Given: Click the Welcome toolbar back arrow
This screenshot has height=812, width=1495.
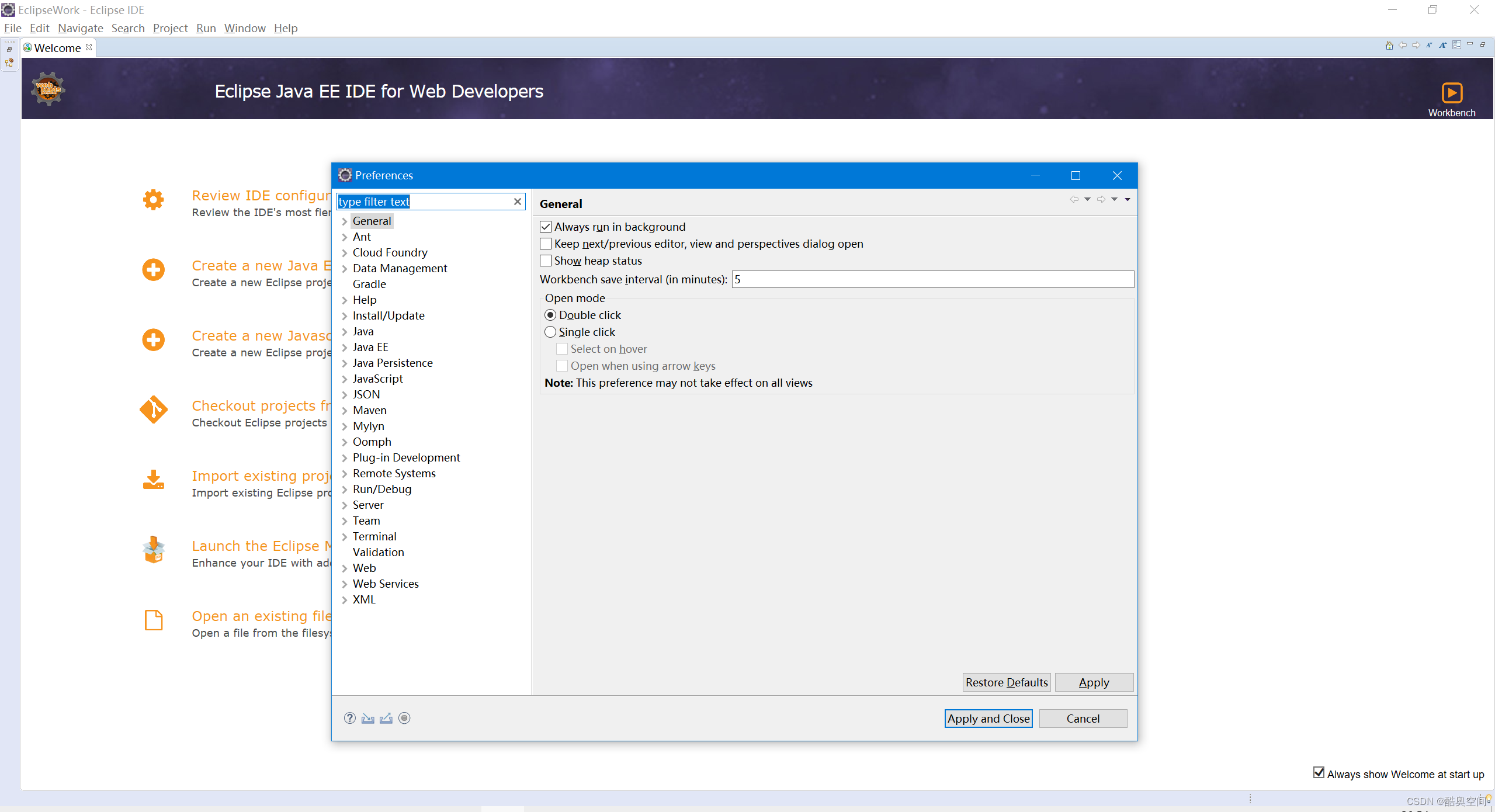Looking at the screenshot, I should 1403,46.
